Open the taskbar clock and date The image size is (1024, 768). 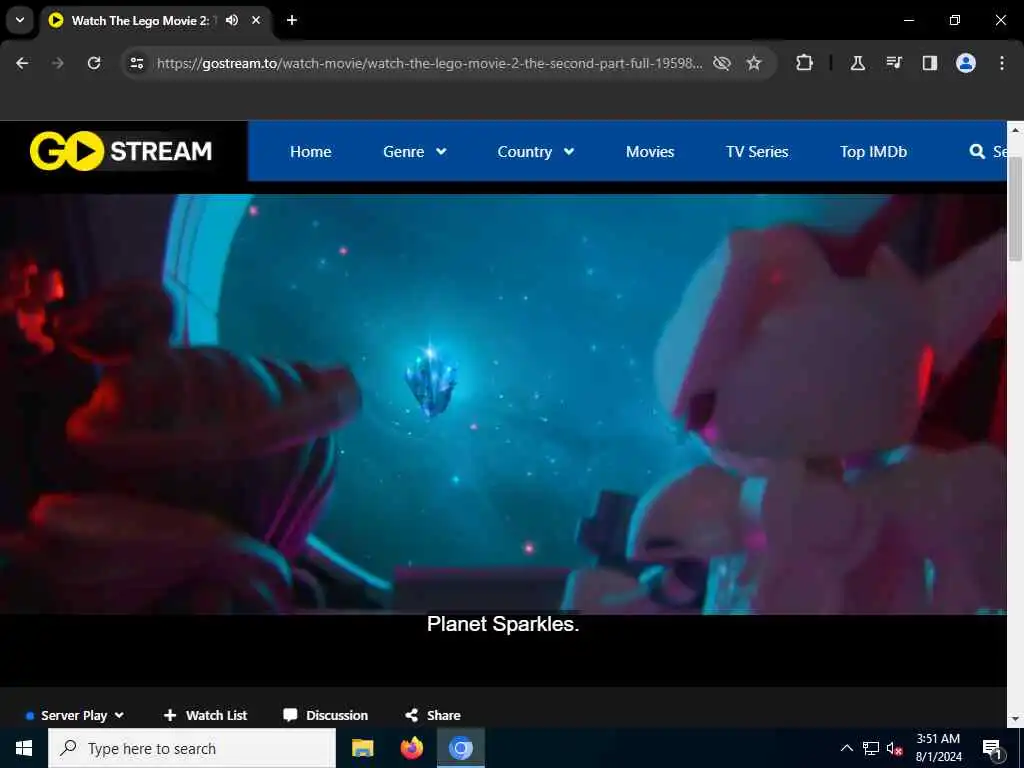pos(938,748)
